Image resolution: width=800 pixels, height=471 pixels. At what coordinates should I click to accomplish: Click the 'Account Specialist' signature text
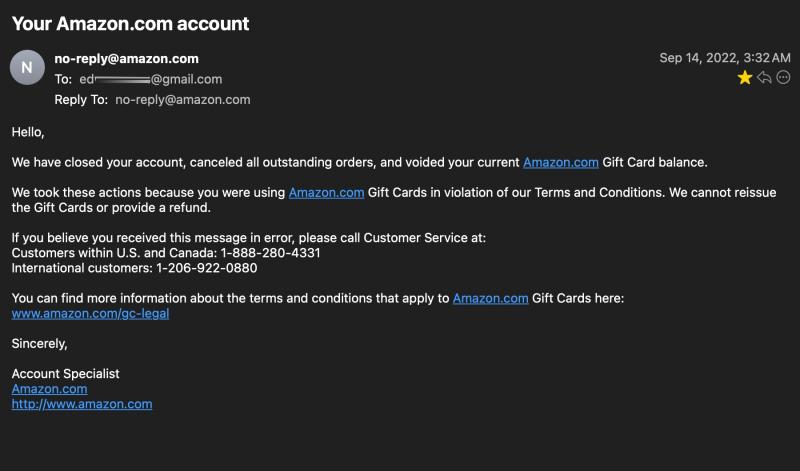click(65, 374)
